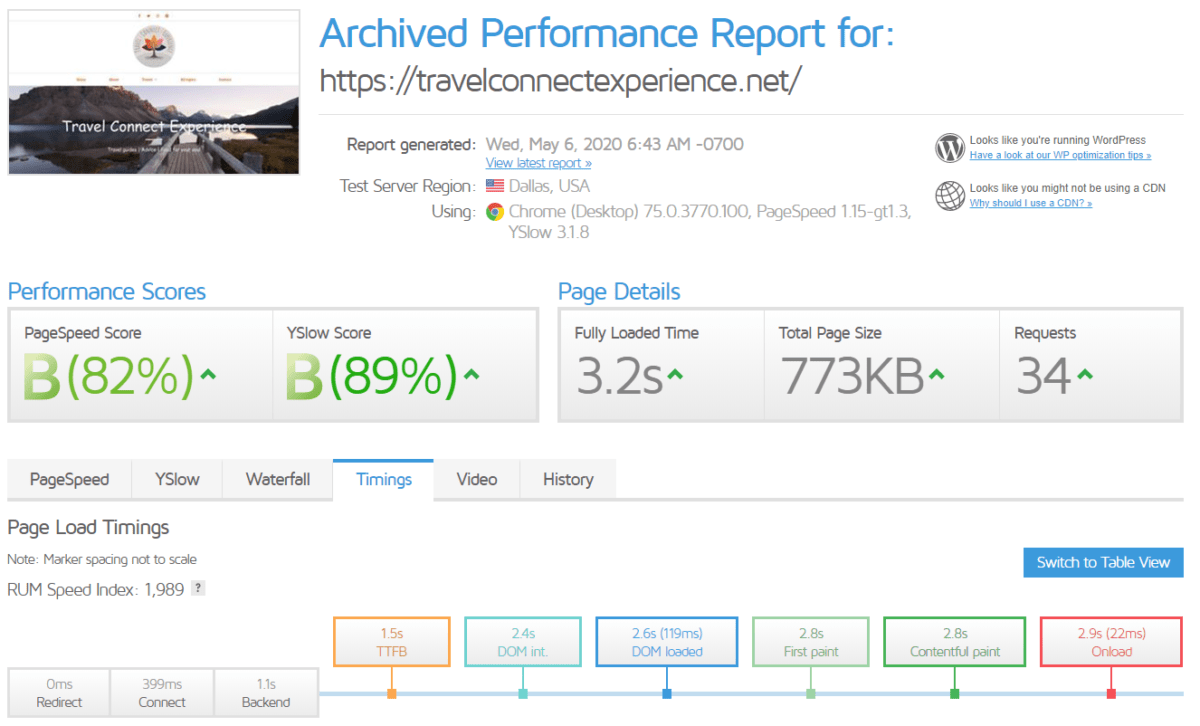
Task: Click the green arrow beside PageSpeed Score
Action: click(x=208, y=375)
